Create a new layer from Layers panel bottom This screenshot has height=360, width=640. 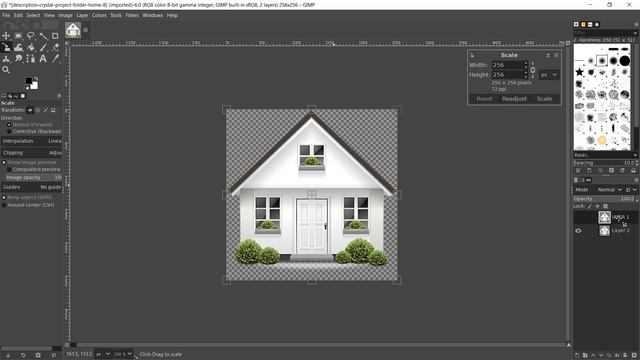(577, 356)
